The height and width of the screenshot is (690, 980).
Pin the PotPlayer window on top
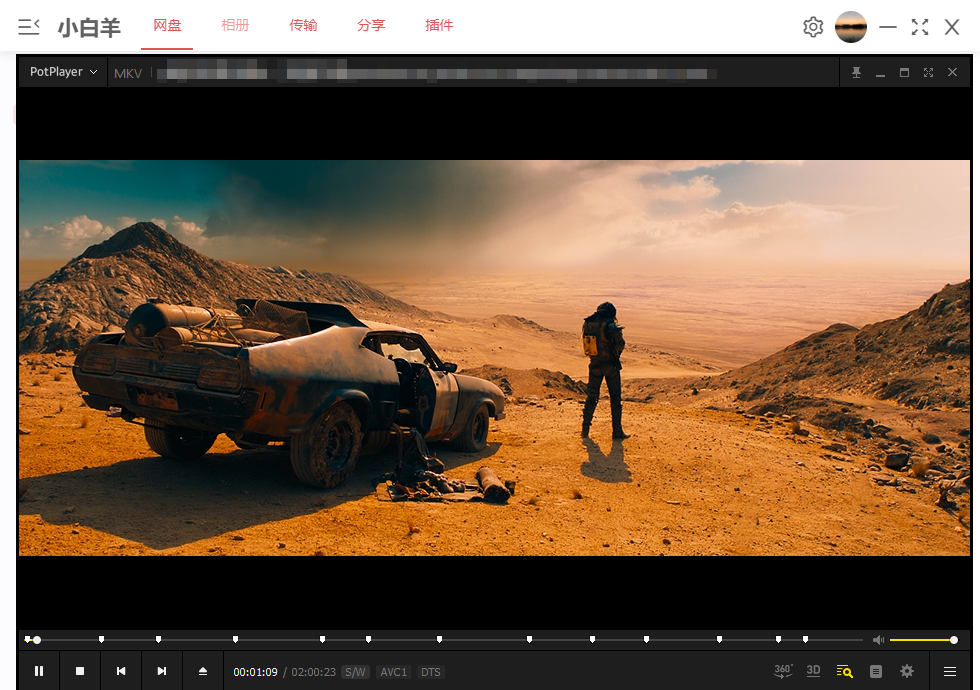tap(856, 73)
